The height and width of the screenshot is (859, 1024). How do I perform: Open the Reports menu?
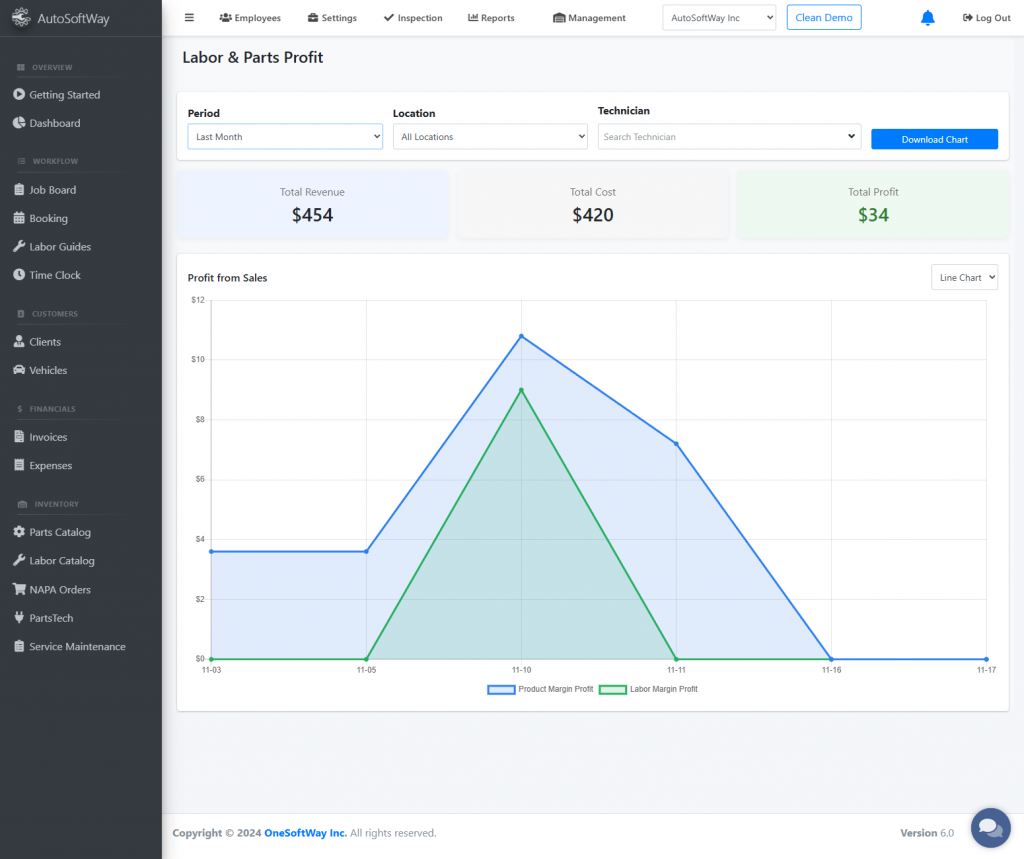point(491,18)
